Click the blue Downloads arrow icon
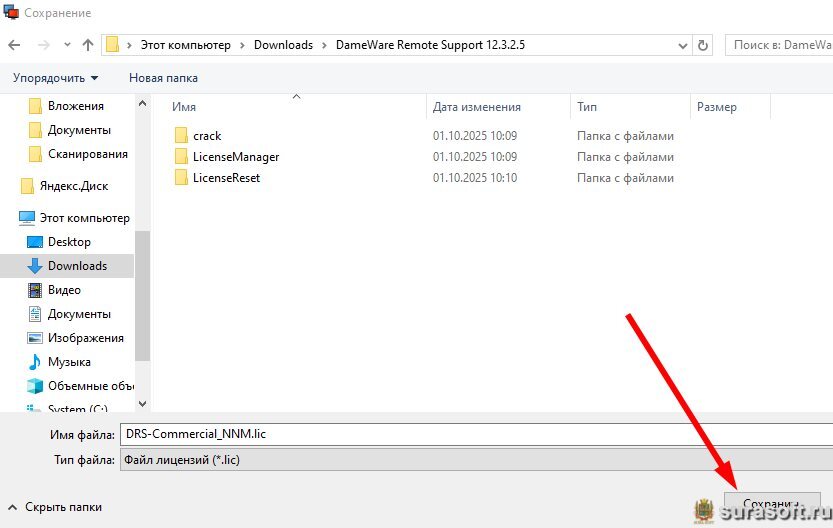 [x=35, y=266]
